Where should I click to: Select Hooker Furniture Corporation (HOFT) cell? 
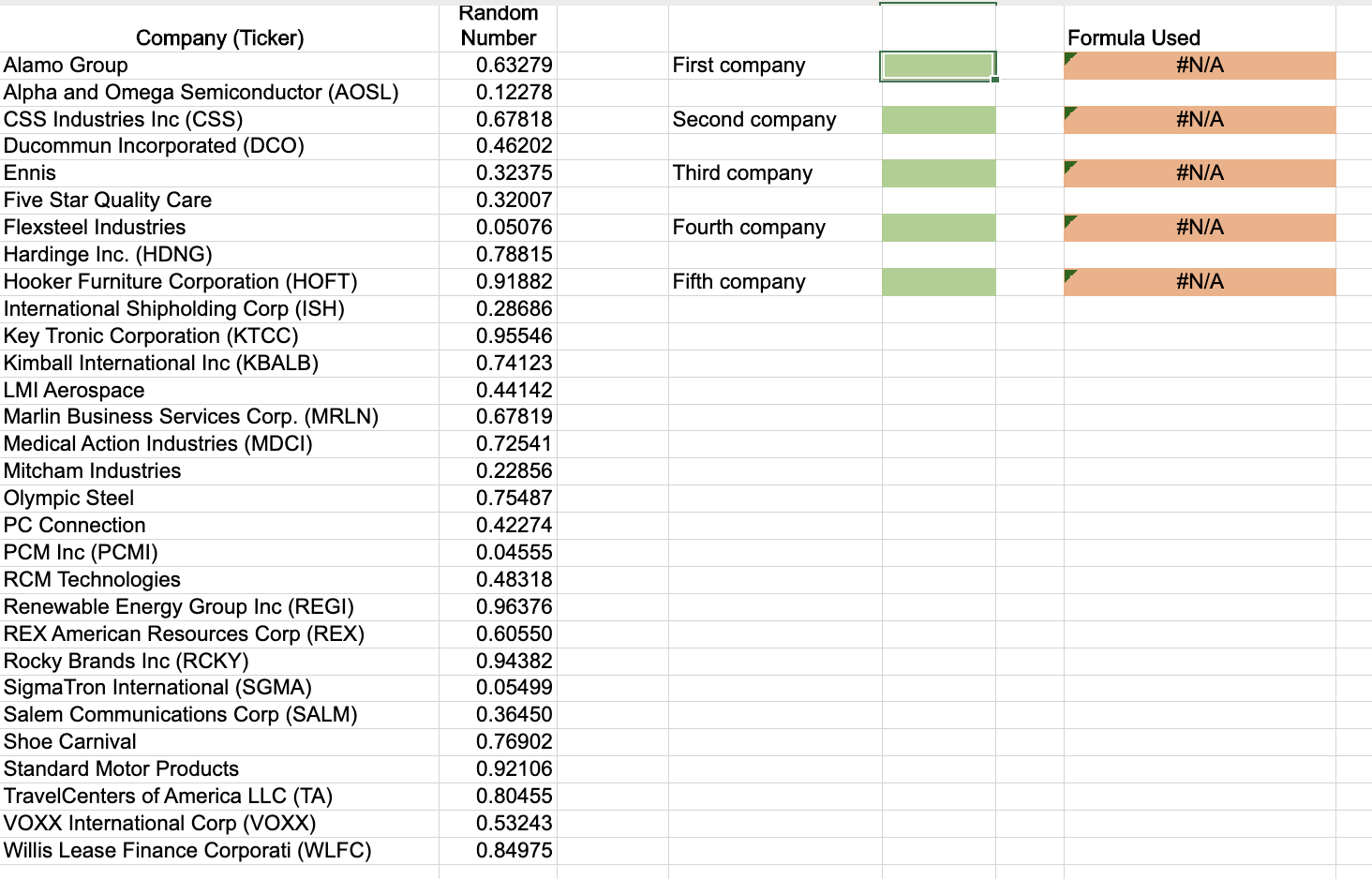click(219, 282)
